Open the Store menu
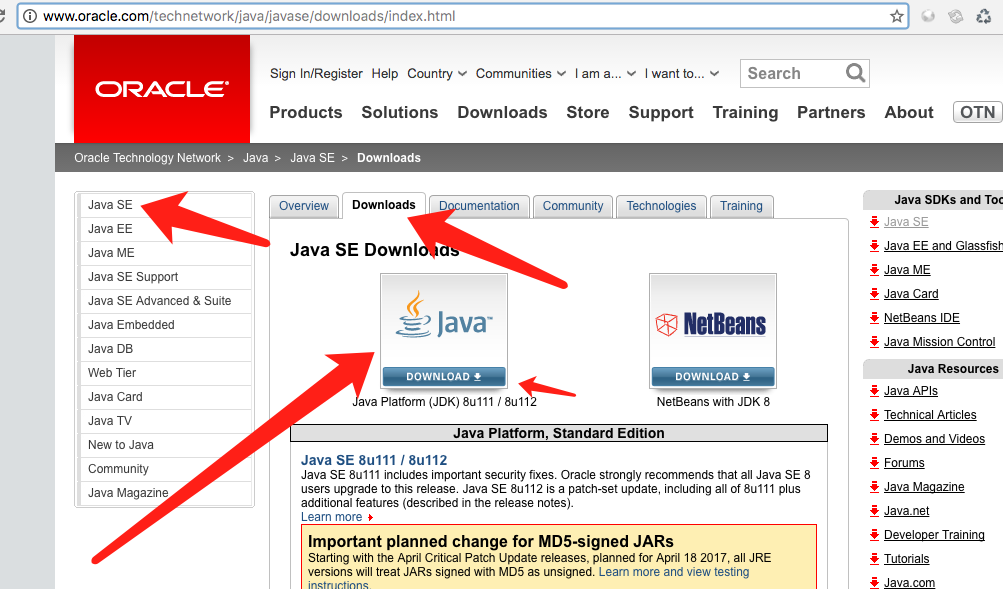 coord(588,112)
